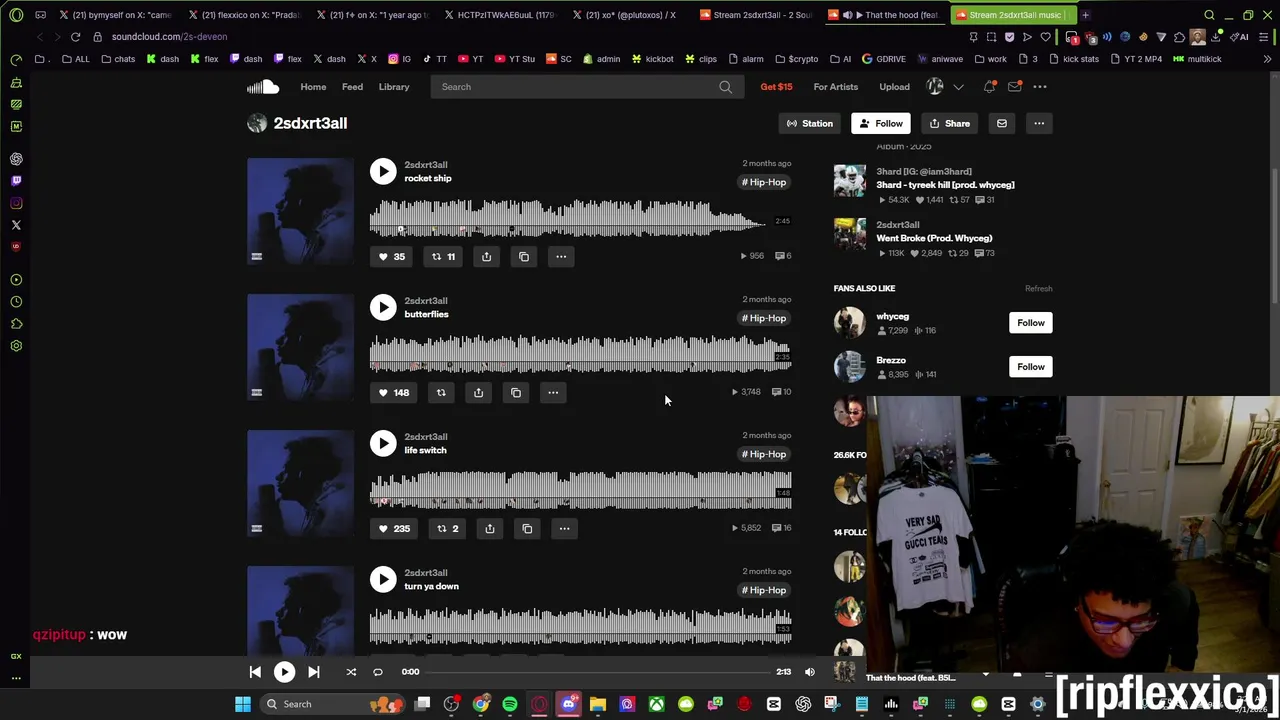The height and width of the screenshot is (720, 1280).
Task: Open more options for butterflies
Action: coord(553,393)
